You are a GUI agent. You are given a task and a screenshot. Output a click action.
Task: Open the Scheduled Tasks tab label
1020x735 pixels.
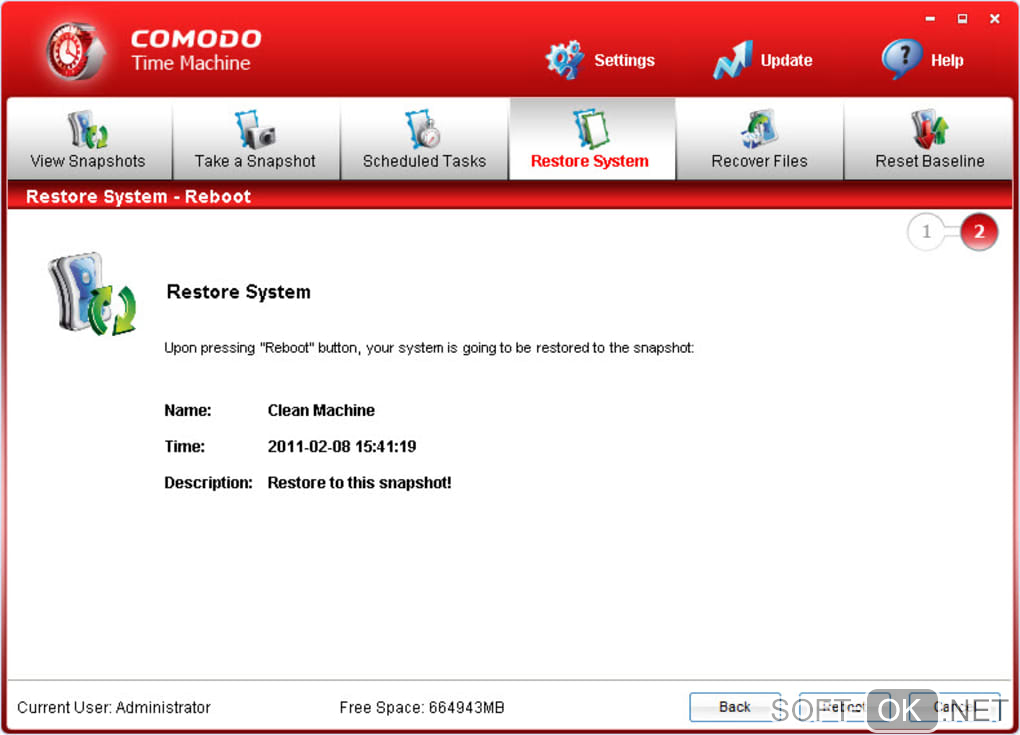(424, 161)
